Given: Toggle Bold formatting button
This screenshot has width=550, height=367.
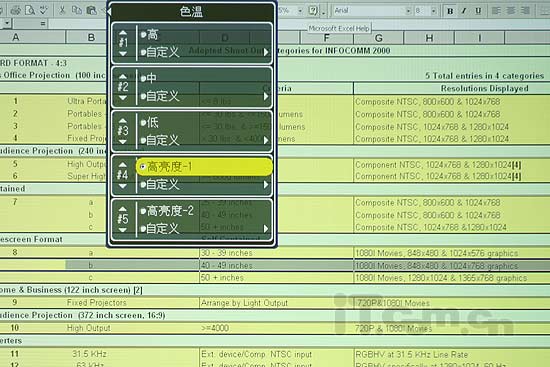Looking at the screenshot, I should coord(450,11).
